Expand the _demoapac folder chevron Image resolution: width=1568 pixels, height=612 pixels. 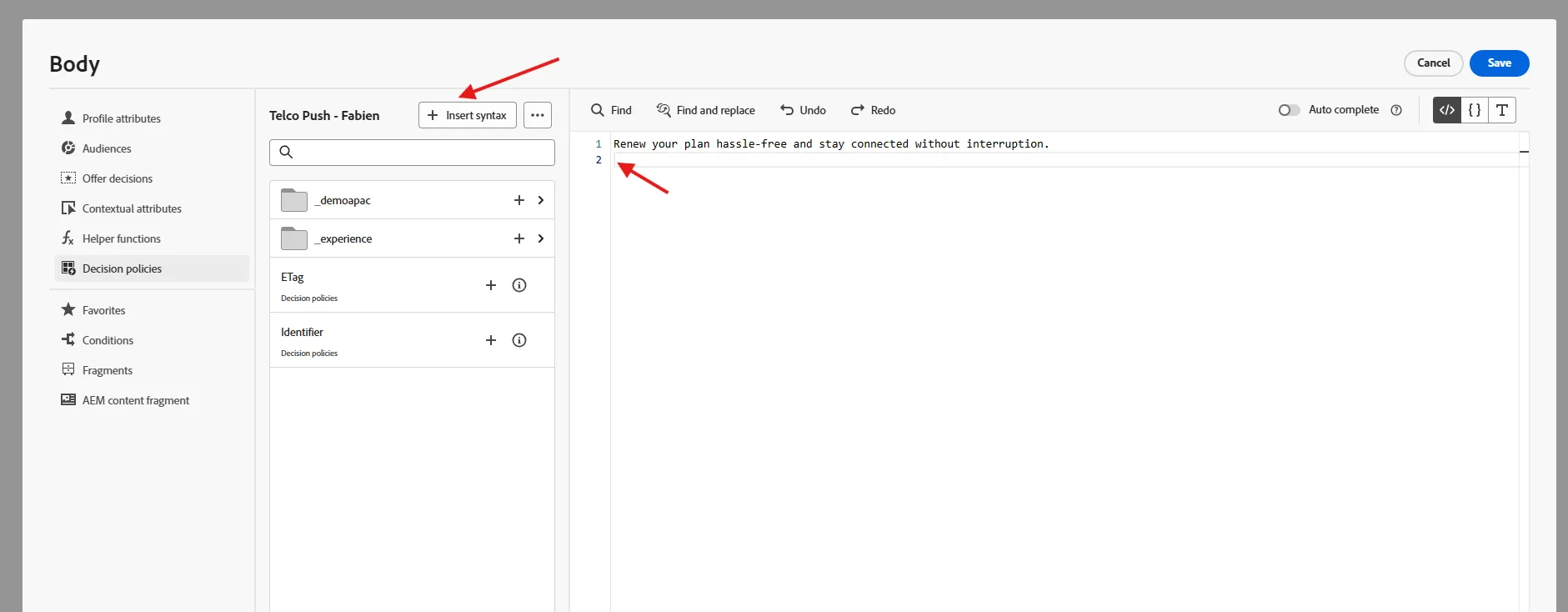pyautogui.click(x=541, y=200)
